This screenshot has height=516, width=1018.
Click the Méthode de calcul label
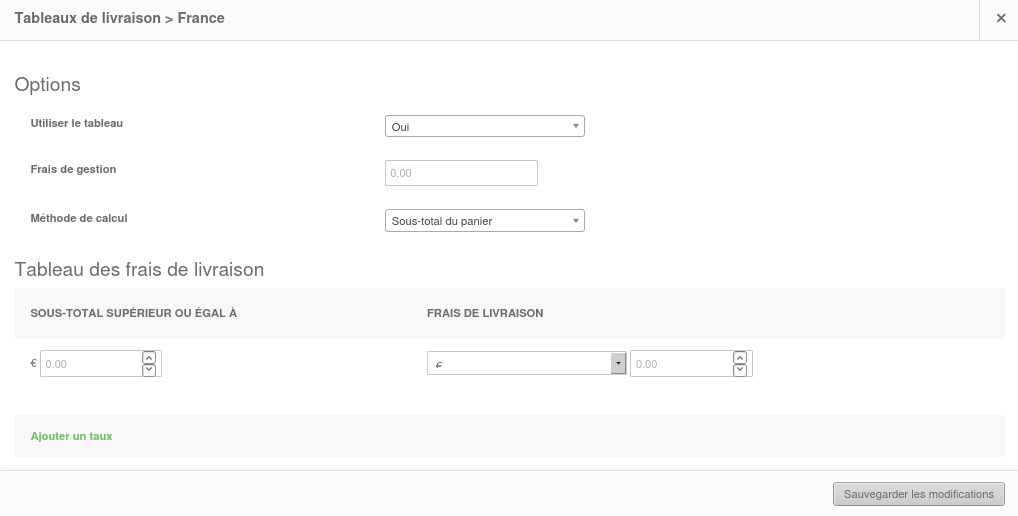click(79, 218)
